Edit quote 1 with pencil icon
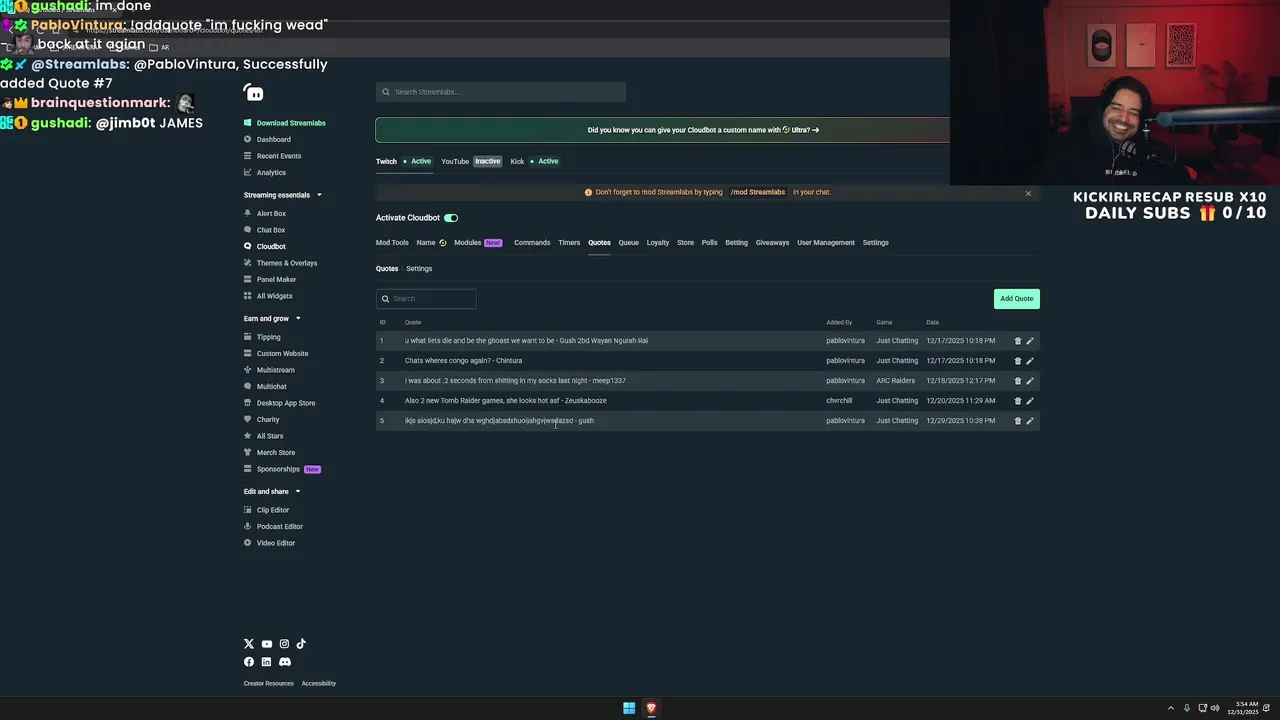This screenshot has width=1280, height=720. coord(1030,341)
